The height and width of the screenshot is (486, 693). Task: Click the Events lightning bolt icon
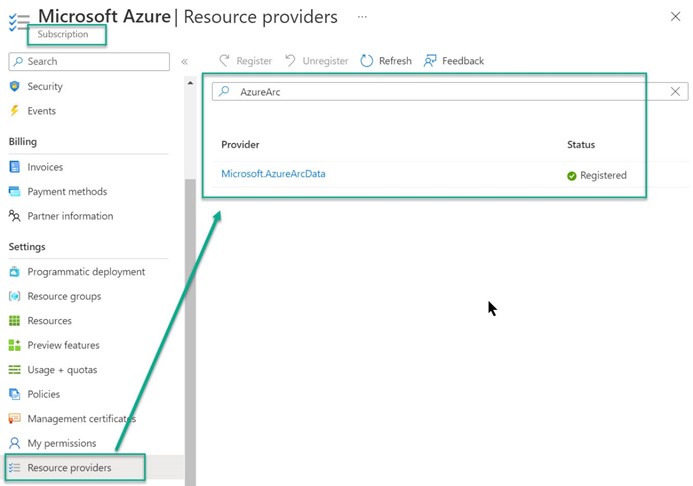[15, 111]
